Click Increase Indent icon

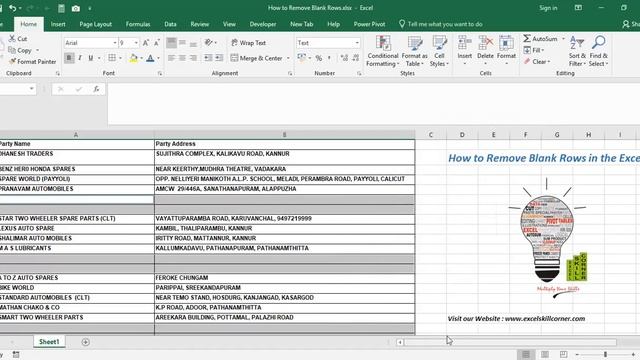tap(219, 58)
